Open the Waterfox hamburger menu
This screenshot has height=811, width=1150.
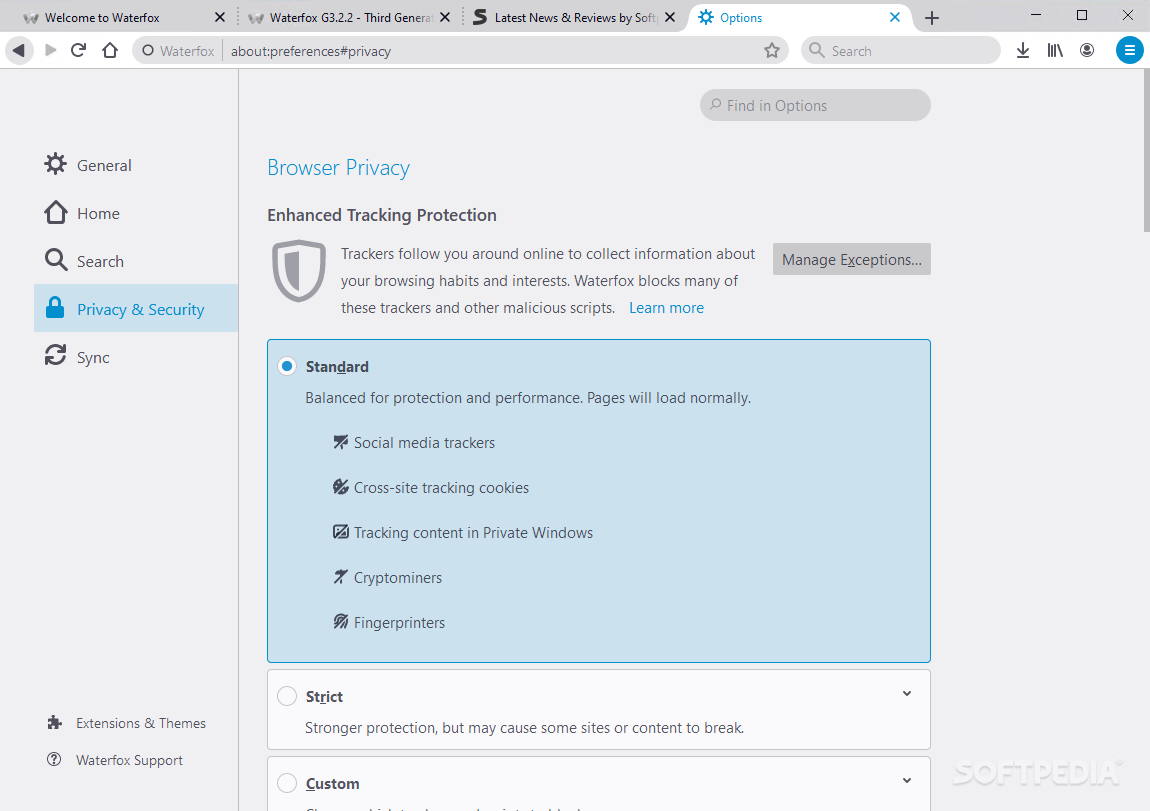click(1129, 51)
